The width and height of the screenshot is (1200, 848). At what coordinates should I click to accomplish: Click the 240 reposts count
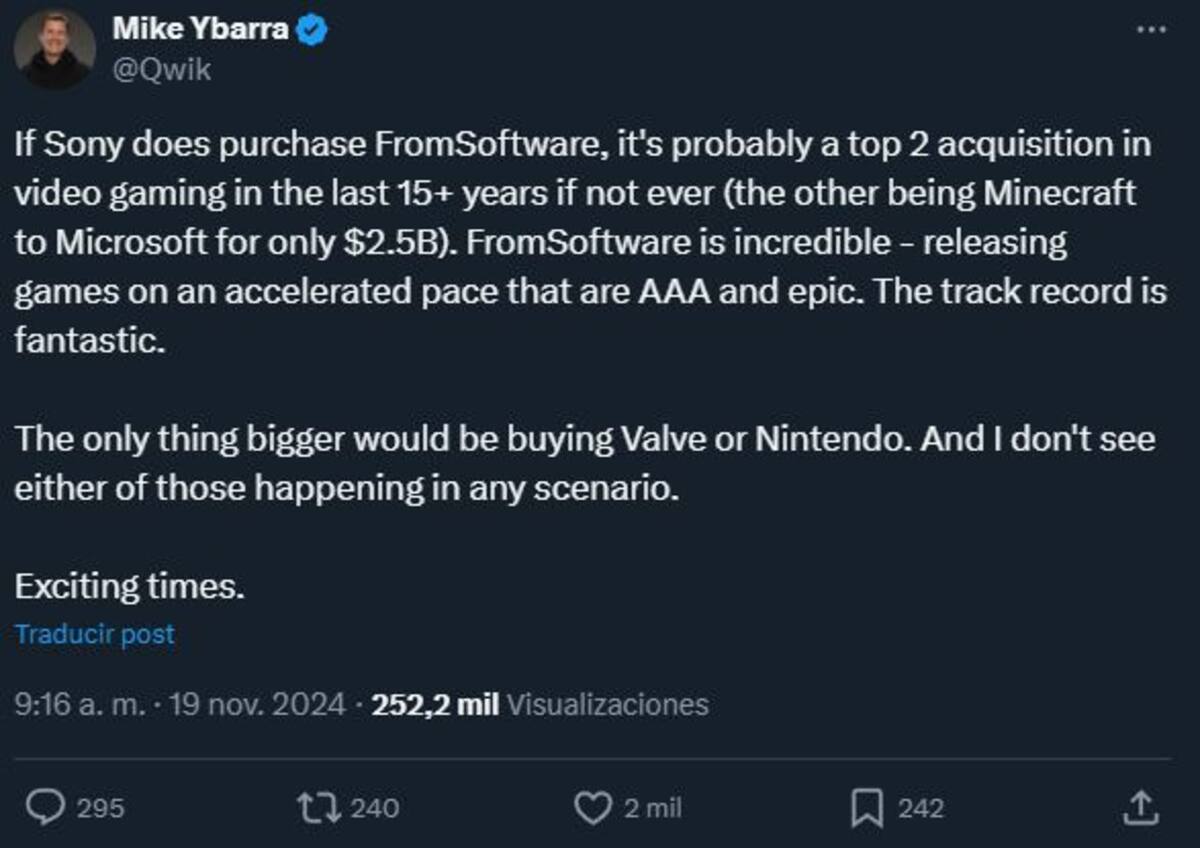pos(375,808)
